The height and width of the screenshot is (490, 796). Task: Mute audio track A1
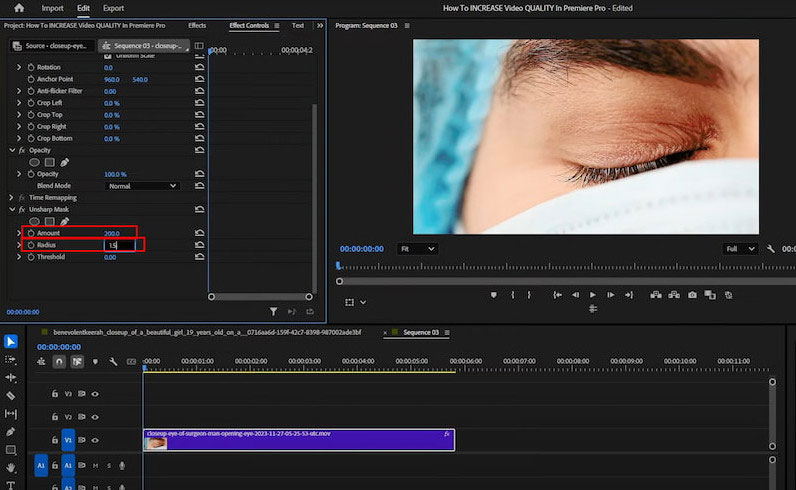[95, 465]
